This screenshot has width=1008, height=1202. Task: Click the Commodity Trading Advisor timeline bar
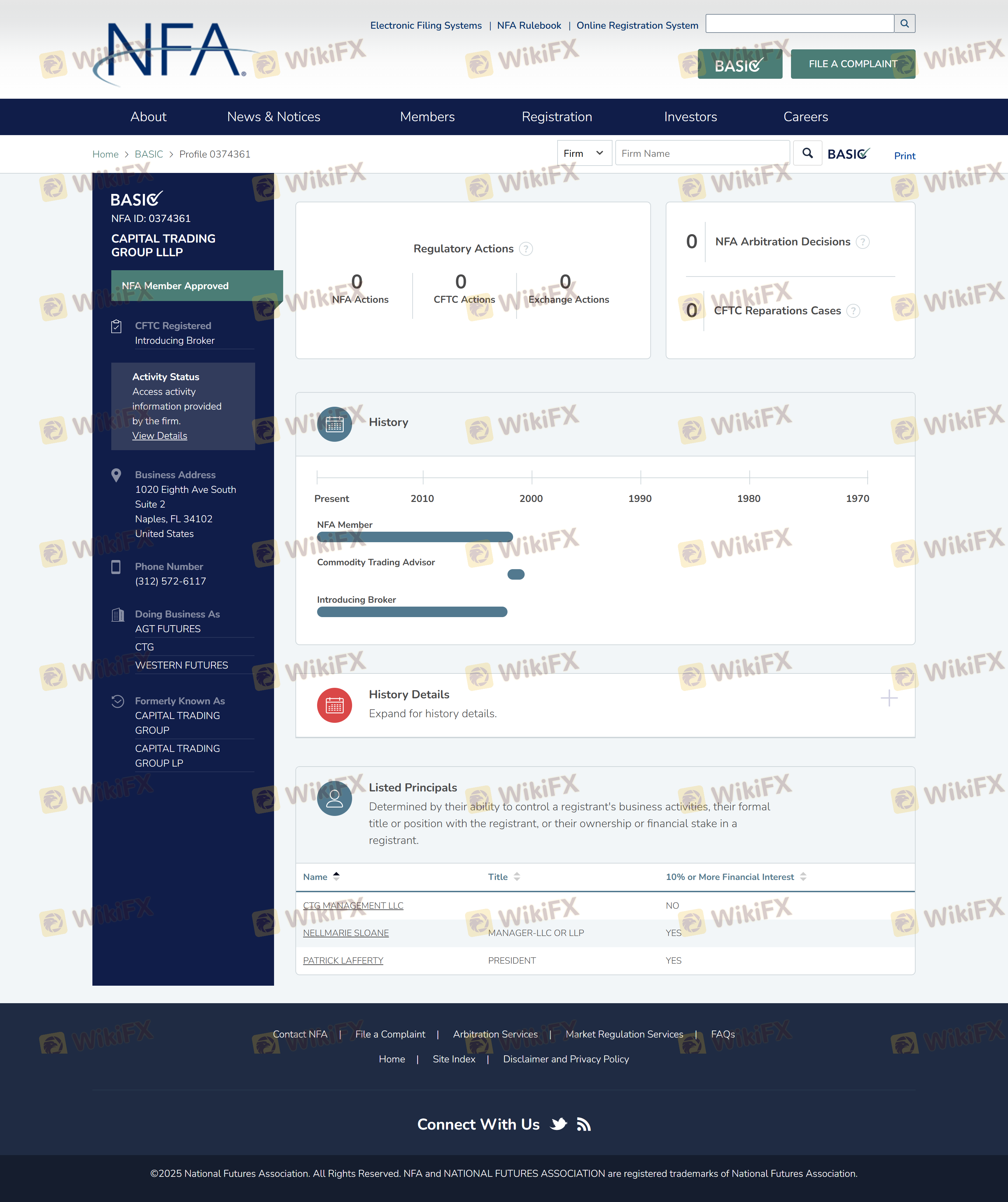[516, 575]
